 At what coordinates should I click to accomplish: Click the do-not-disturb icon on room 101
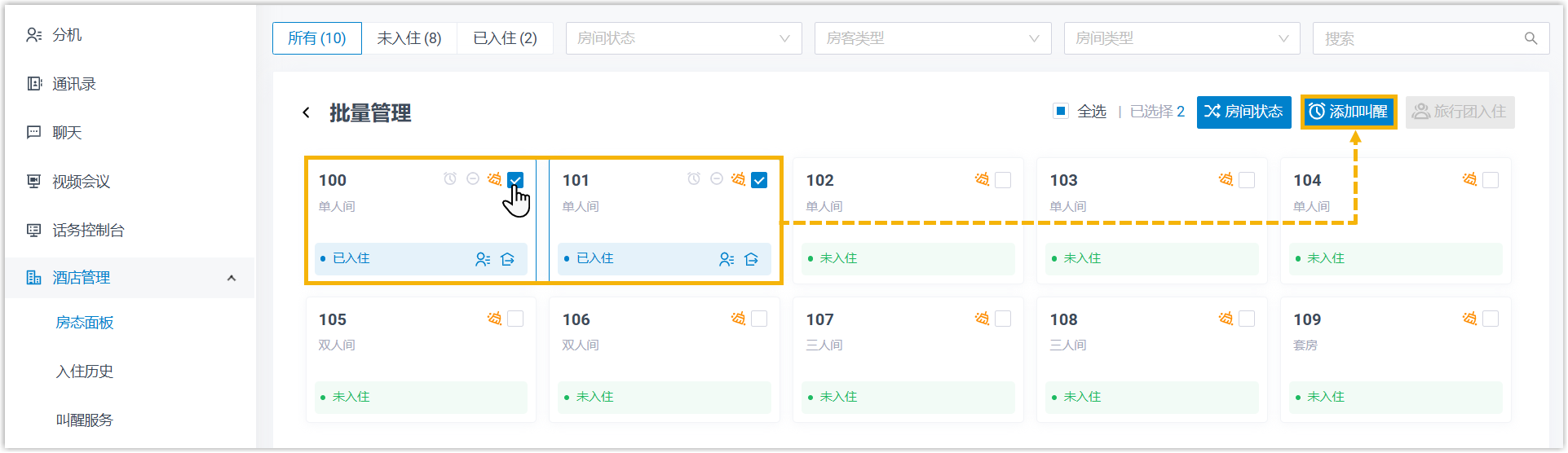716,179
